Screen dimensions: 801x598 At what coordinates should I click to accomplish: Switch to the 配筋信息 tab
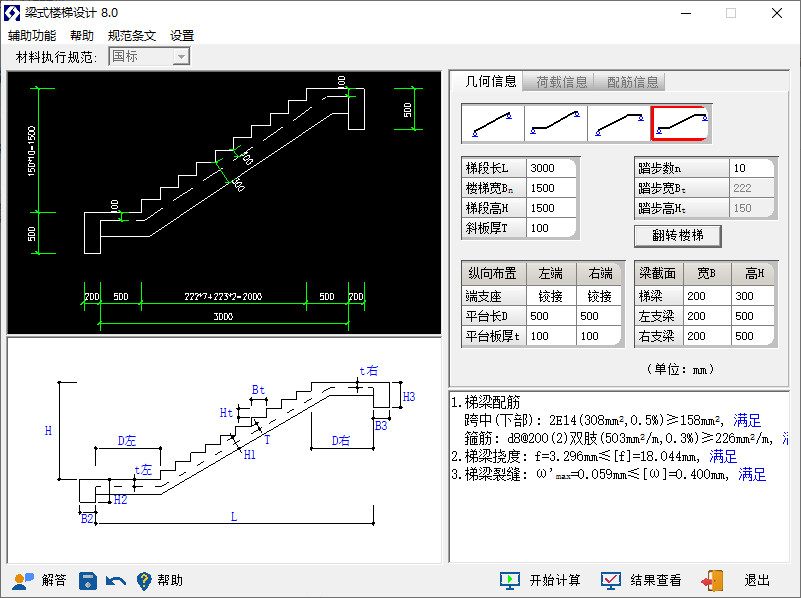(x=632, y=82)
